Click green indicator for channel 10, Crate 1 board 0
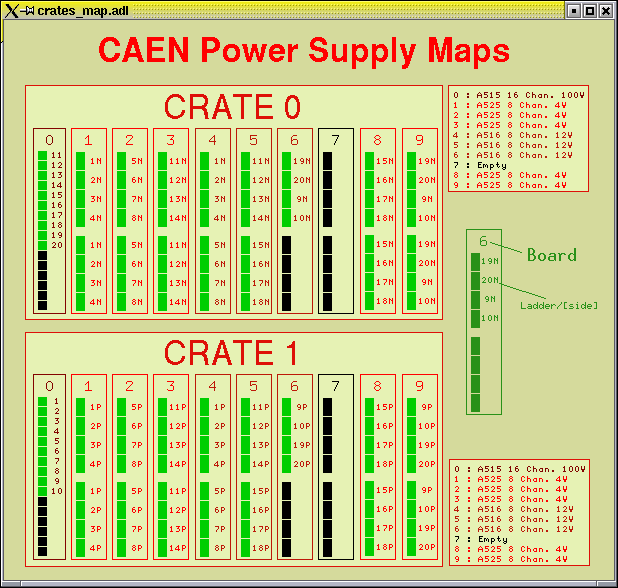The height and width of the screenshot is (588, 618). tap(43, 491)
